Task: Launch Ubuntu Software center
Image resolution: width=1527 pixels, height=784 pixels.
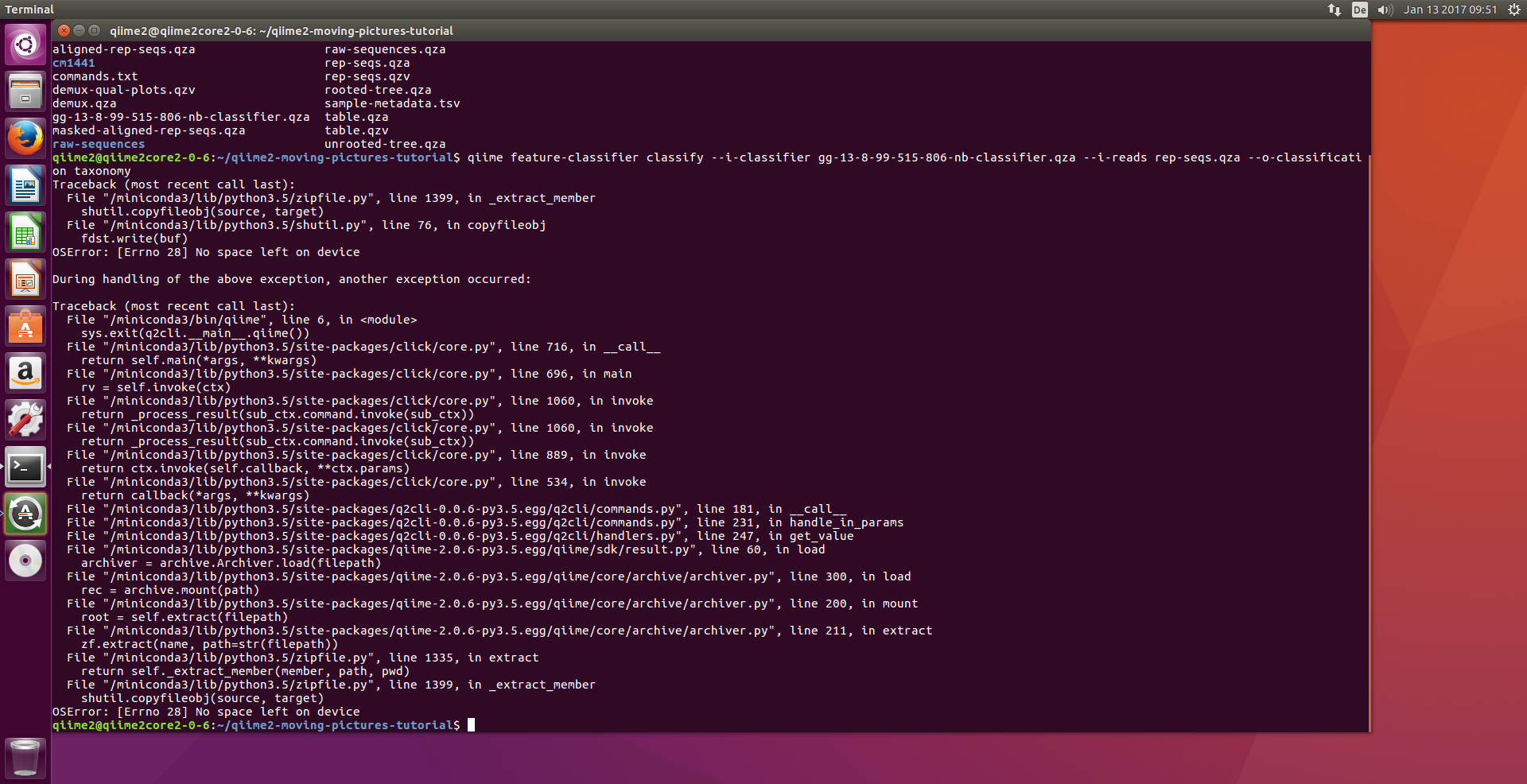Action: coord(25,327)
